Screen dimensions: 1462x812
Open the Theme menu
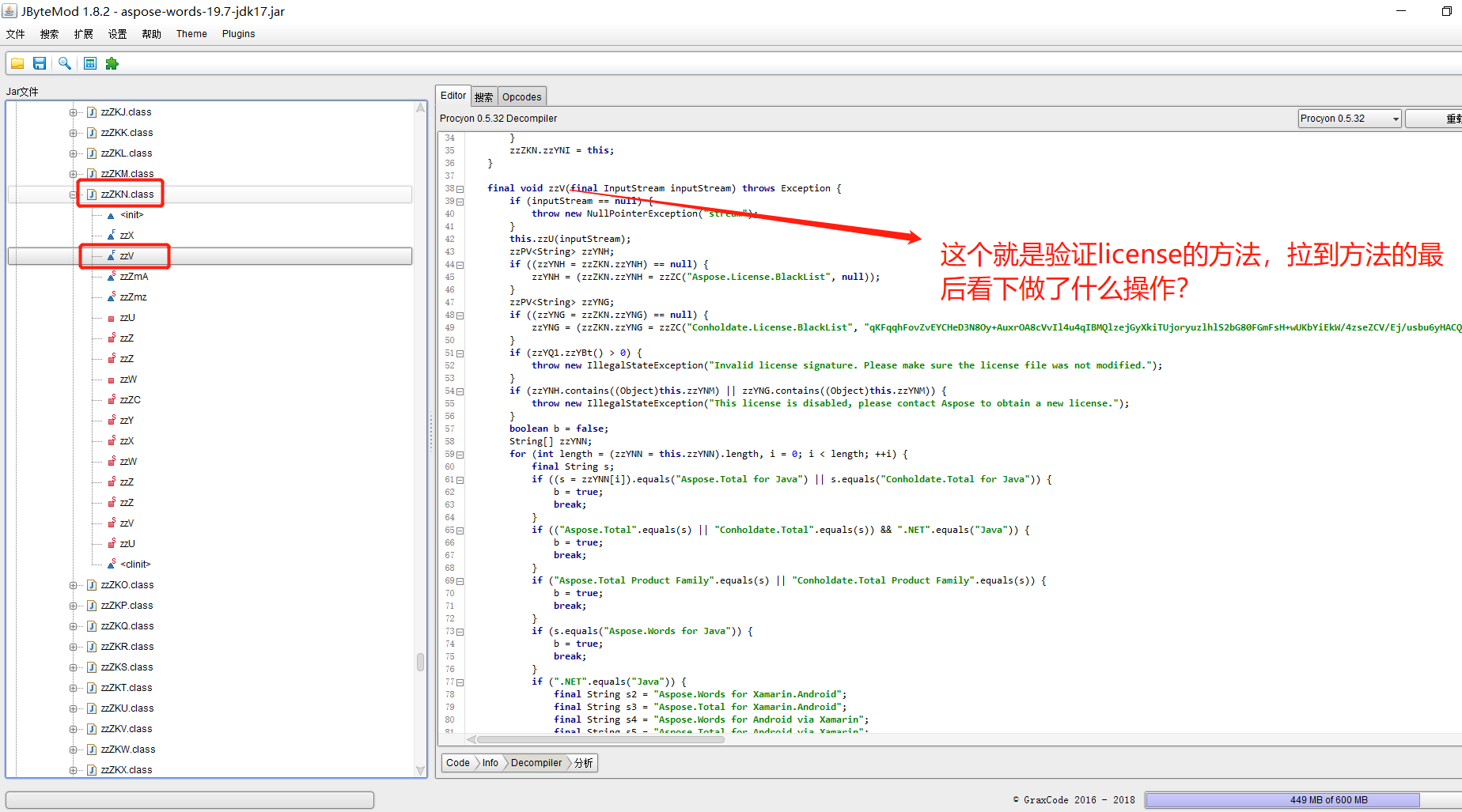click(x=191, y=34)
